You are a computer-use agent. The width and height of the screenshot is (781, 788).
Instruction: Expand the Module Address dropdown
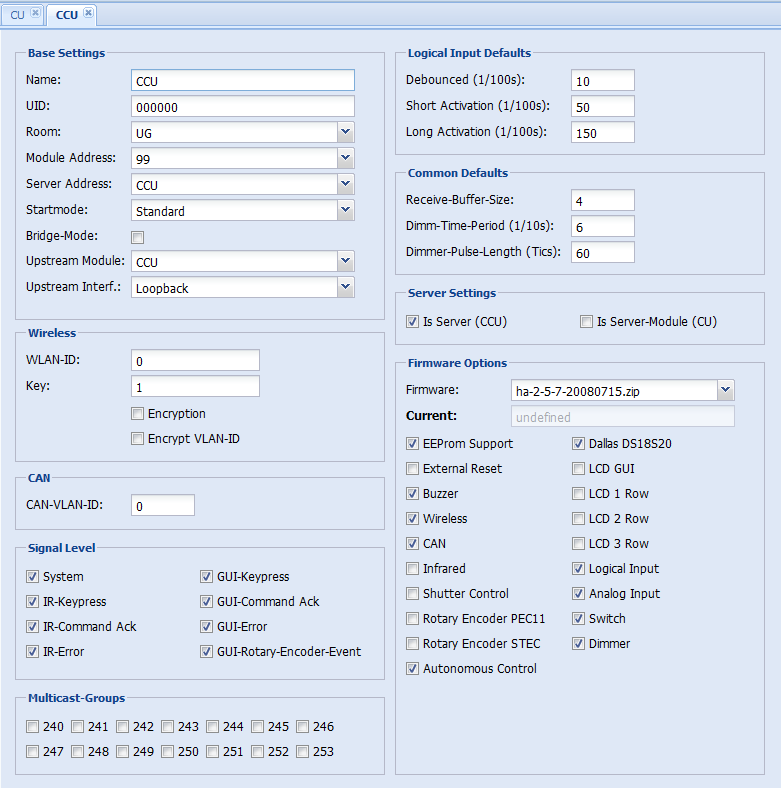pyautogui.click(x=345, y=158)
